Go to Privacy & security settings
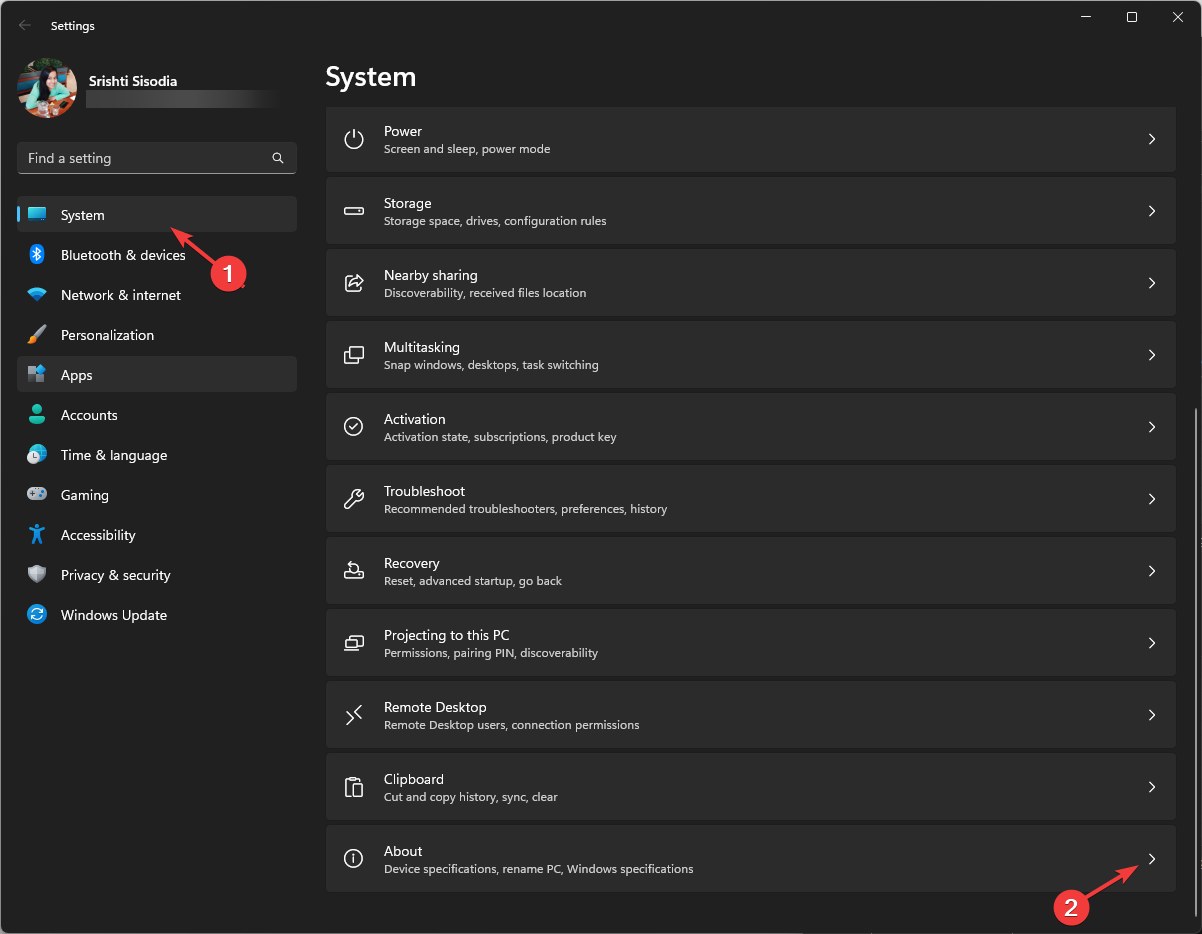Screen dimensions: 1202x934 click(x=115, y=575)
